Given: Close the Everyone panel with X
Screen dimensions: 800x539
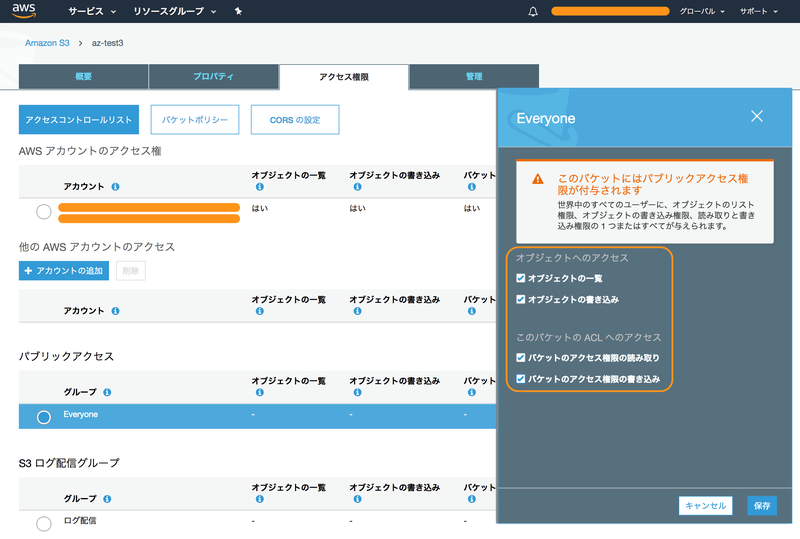Looking at the screenshot, I should (x=757, y=116).
